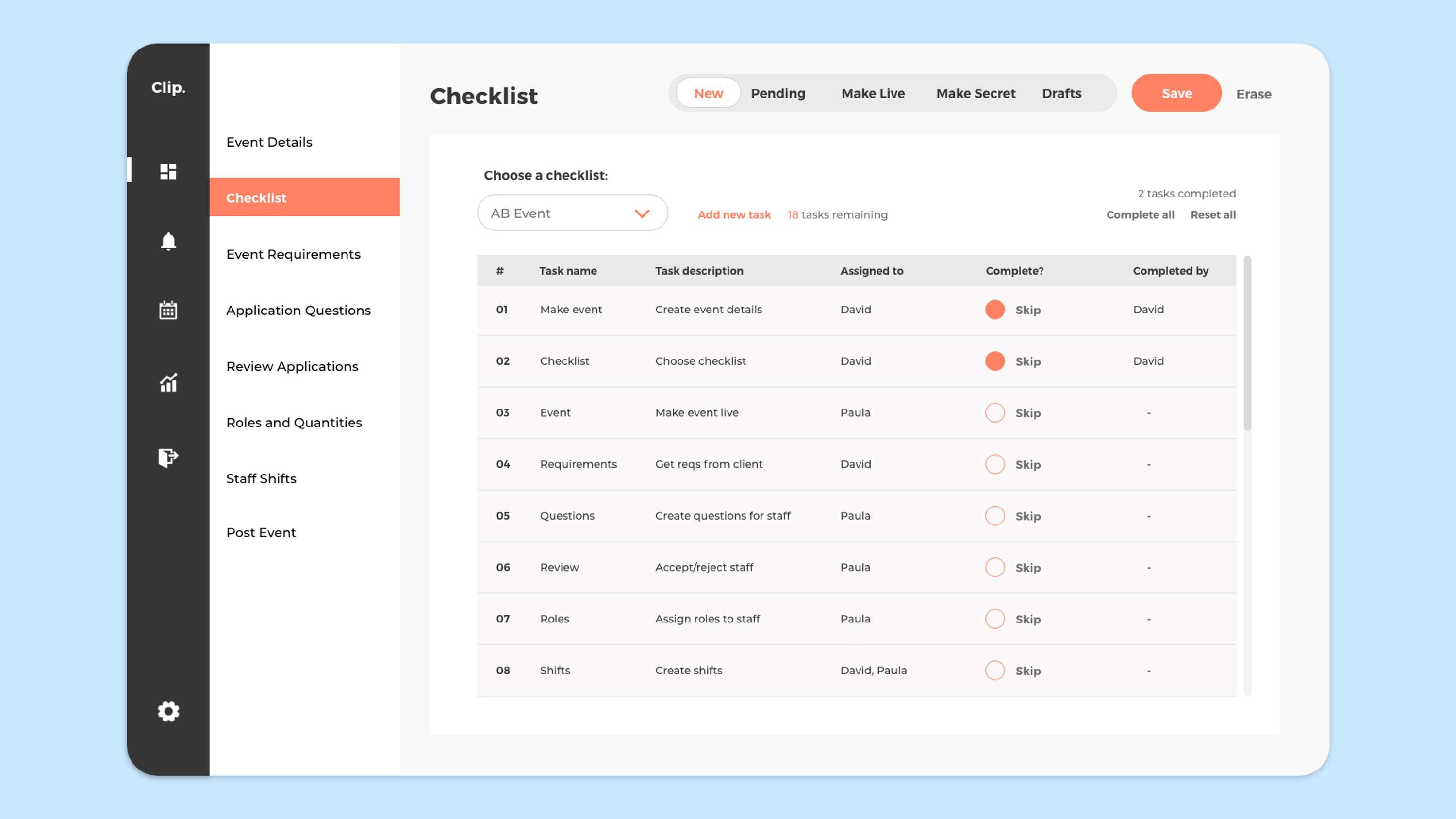Viewport: 1456px width, 819px height.
Task: Switch to the Pending tab
Action: 778,93
